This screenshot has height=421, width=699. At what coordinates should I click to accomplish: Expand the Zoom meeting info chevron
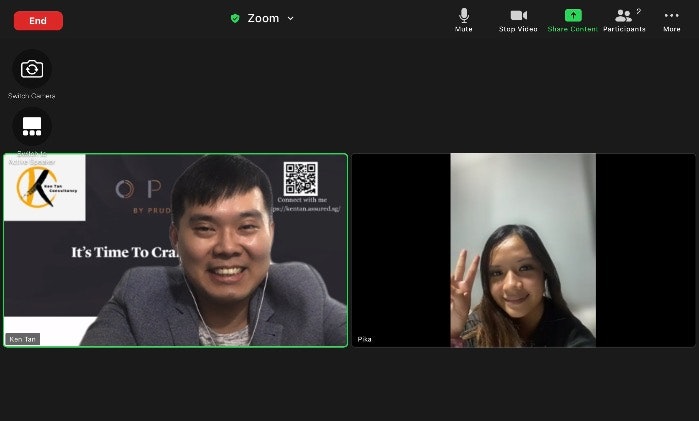[x=291, y=18]
